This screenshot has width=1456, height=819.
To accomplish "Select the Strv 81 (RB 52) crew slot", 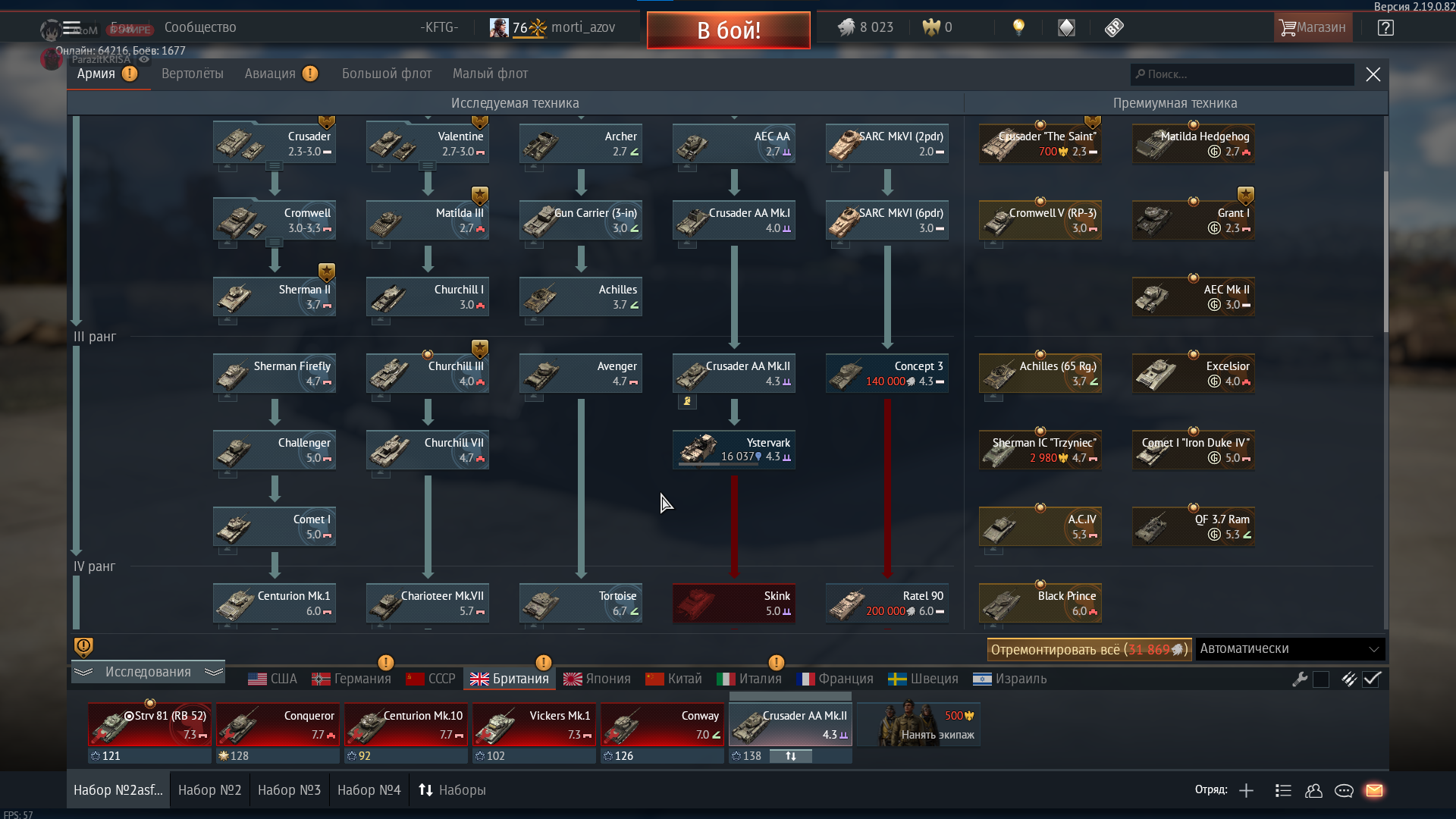I will pos(149,725).
